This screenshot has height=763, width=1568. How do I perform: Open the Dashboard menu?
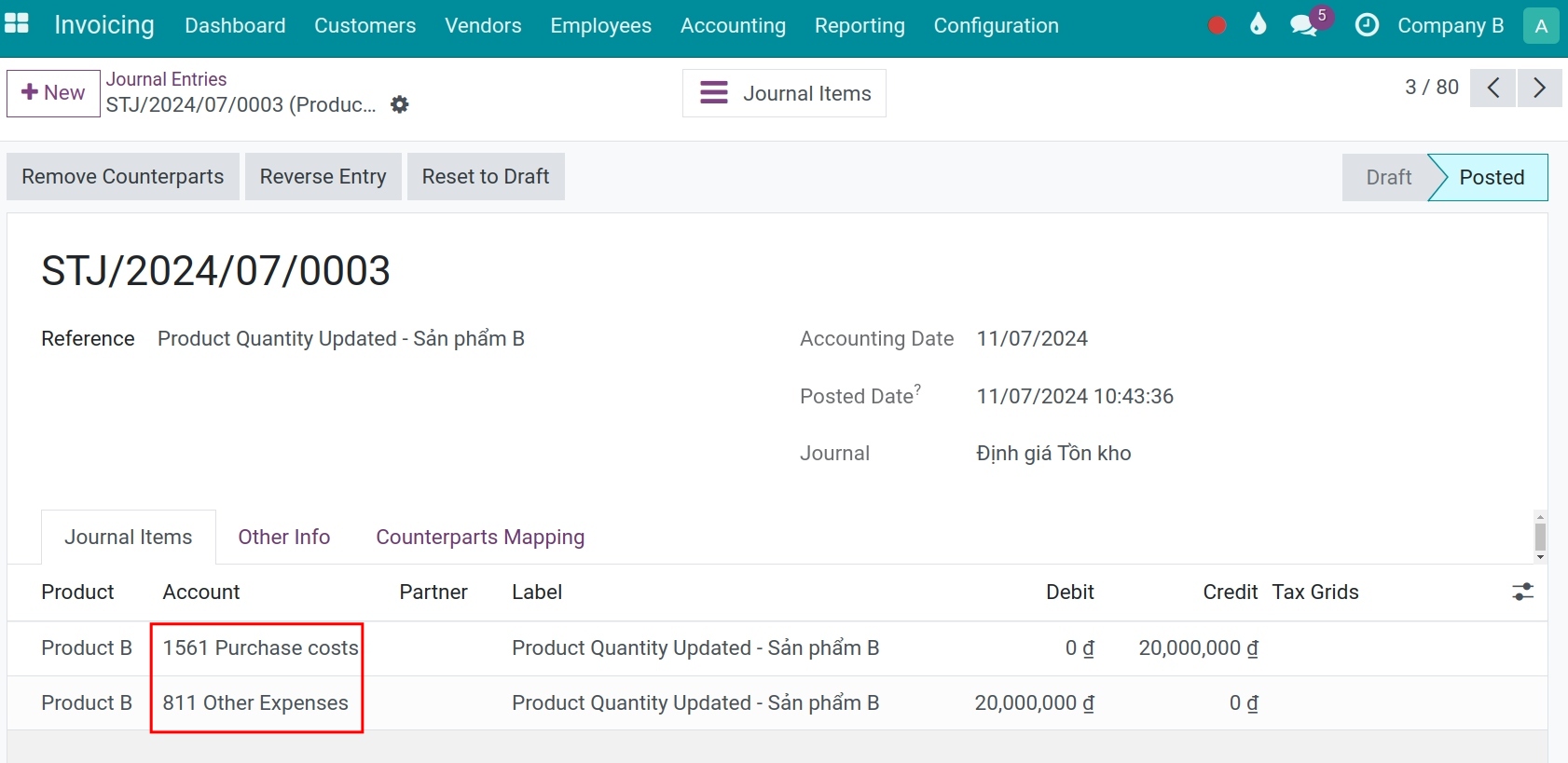pos(235,26)
